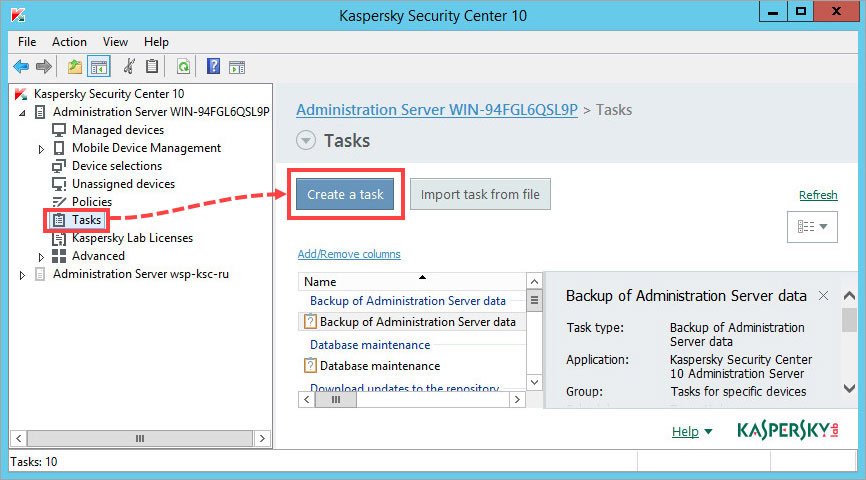The width and height of the screenshot is (866, 480).
Task: Expand Mobile Device Management node
Action: 41,149
